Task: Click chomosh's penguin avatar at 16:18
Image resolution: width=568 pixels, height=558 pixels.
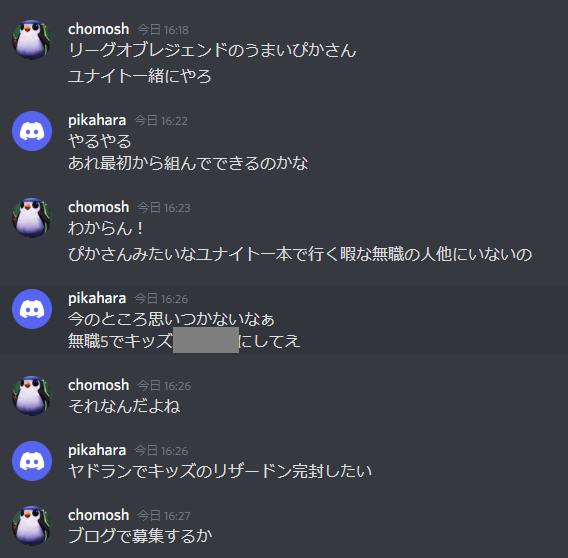Action: (32, 40)
